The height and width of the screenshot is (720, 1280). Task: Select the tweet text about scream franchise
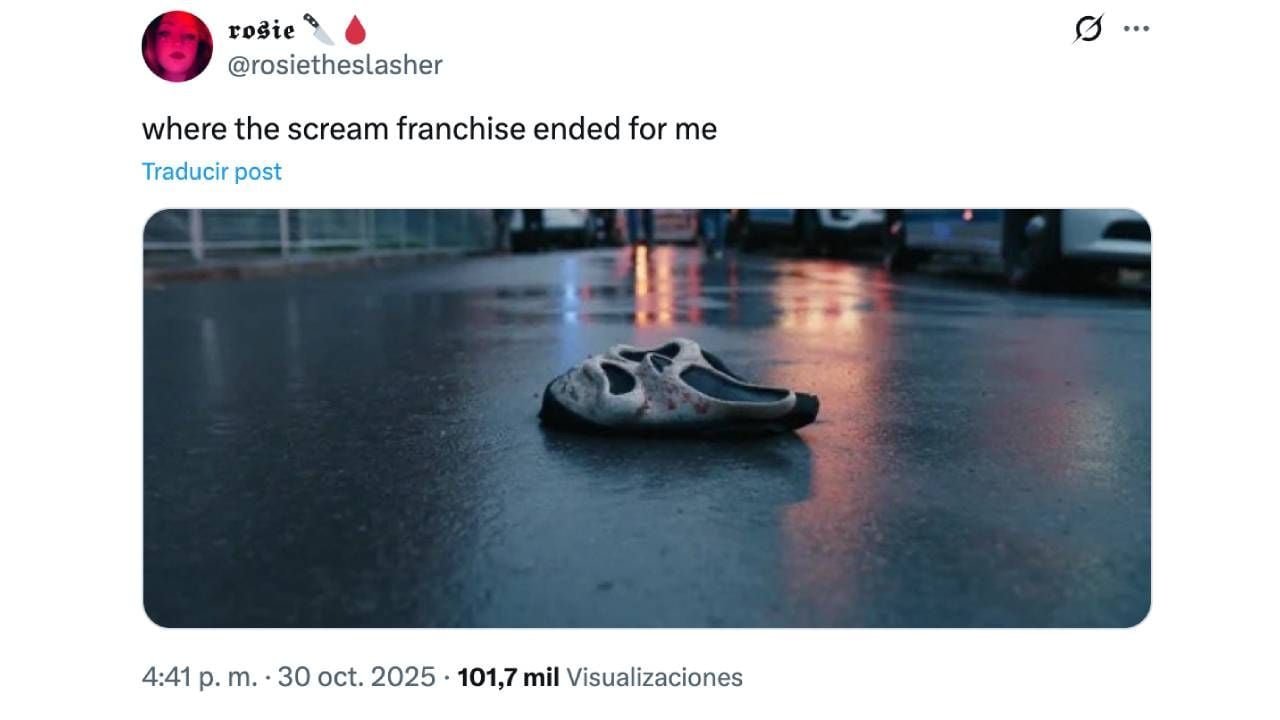pyautogui.click(x=429, y=129)
